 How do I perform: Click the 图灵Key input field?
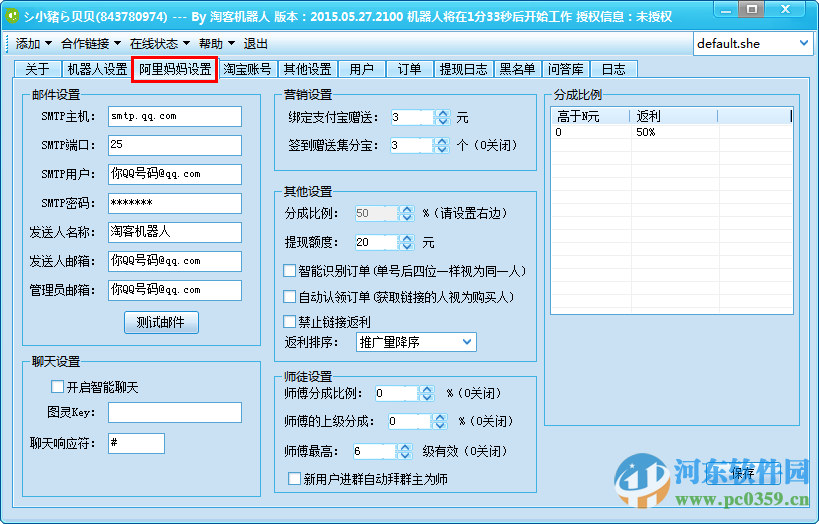(x=175, y=412)
